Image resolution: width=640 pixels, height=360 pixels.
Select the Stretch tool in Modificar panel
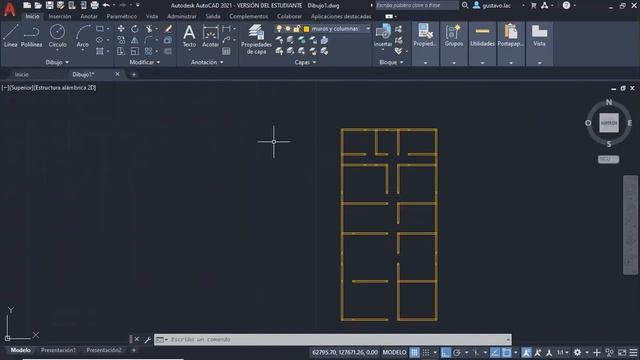click(121, 51)
